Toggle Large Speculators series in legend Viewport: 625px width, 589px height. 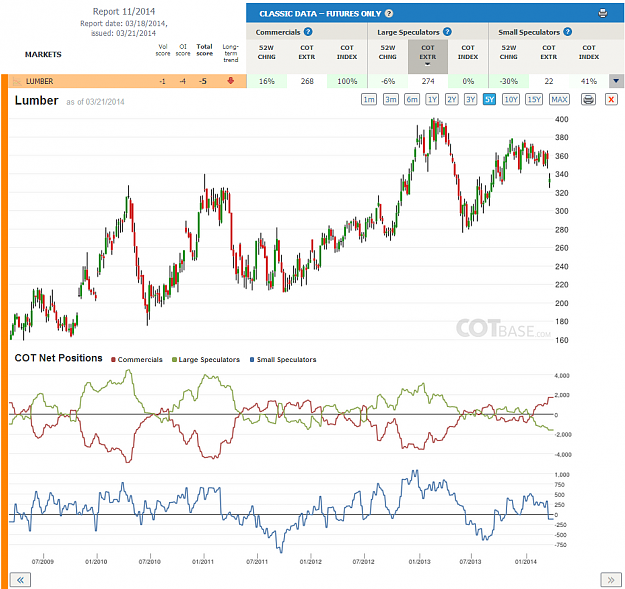tap(206, 359)
